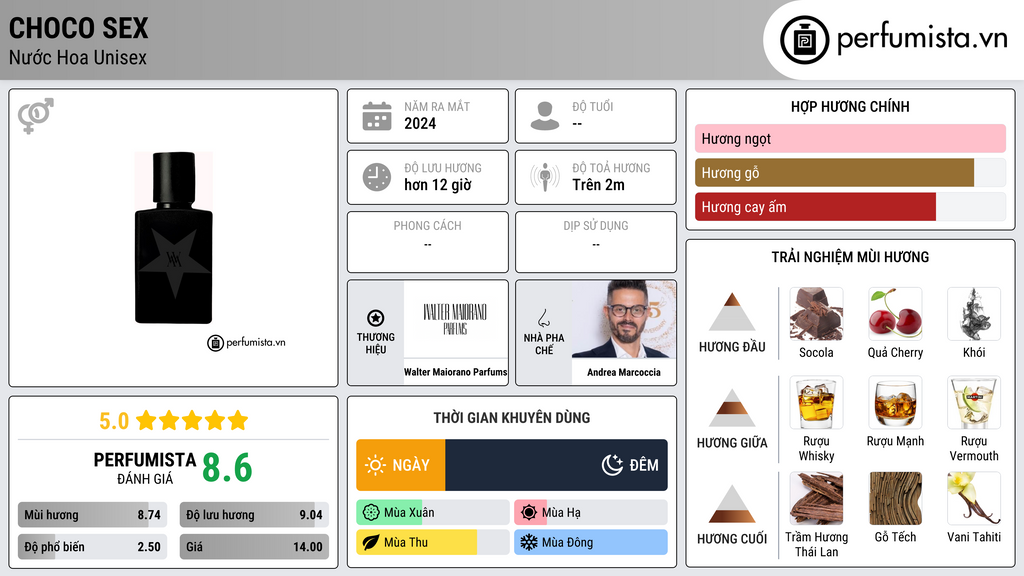The width and height of the screenshot is (1024, 576).
Task: Click the CHOCO SEX title
Action: tap(78, 28)
